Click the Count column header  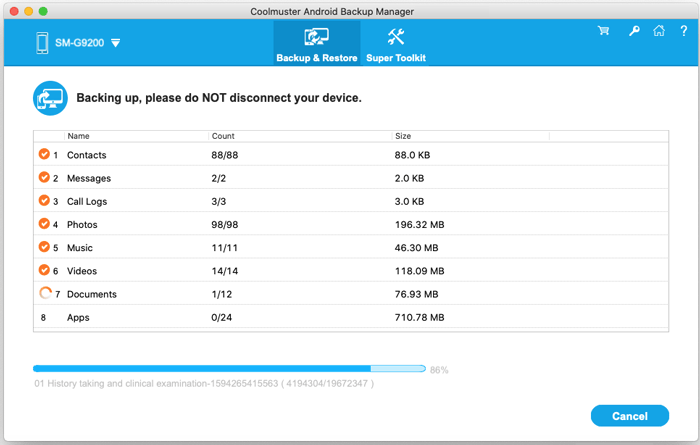click(223, 136)
